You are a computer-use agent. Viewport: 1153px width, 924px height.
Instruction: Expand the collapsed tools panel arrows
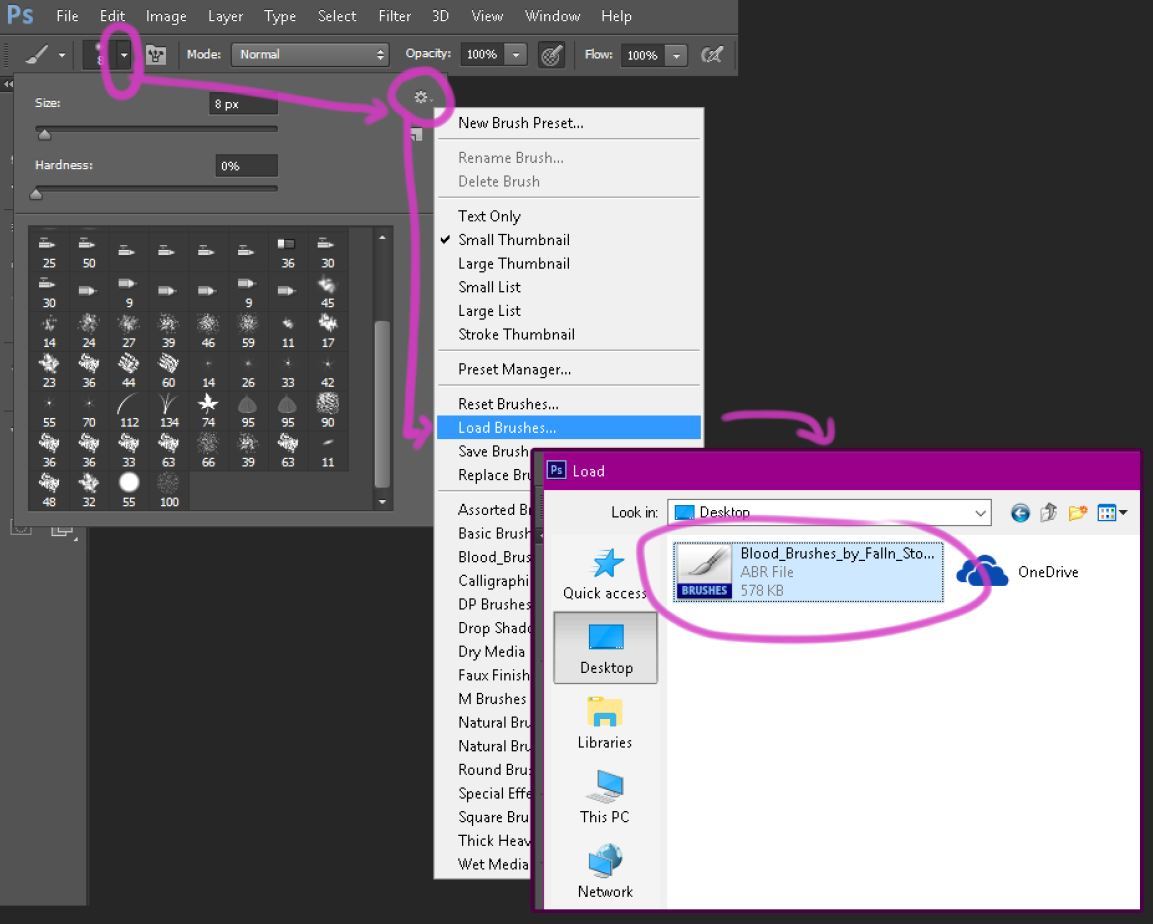(x=8, y=85)
